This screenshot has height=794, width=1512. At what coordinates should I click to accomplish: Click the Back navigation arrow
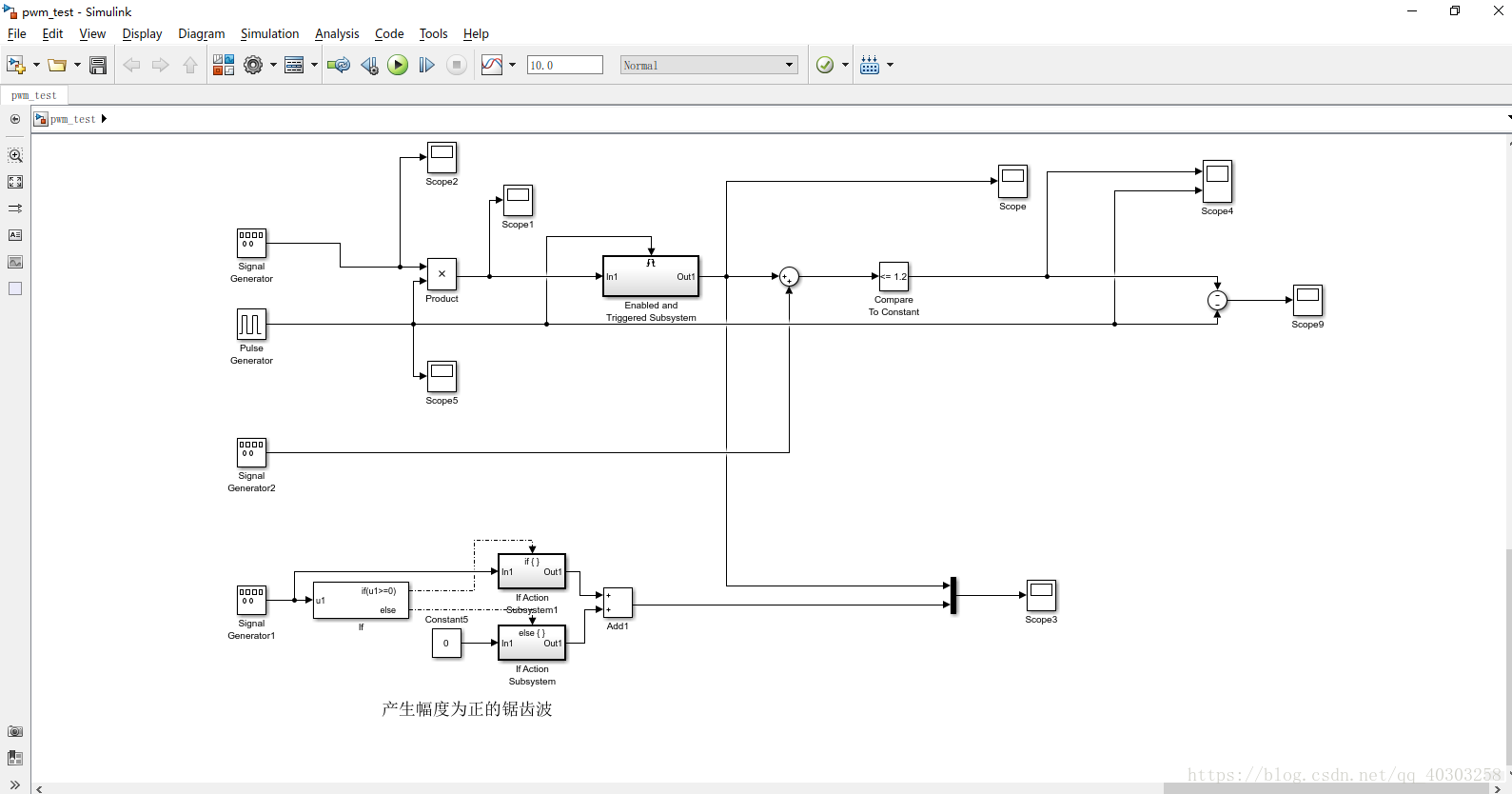coord(131,65)
